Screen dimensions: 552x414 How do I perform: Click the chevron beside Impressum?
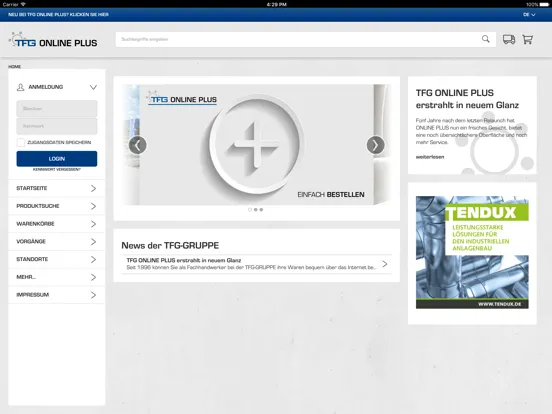(93, 295)
